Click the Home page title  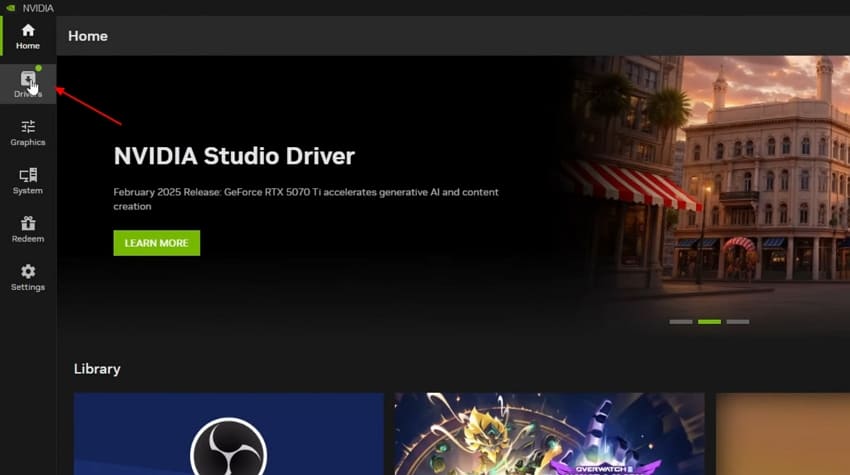[x=88, y=36]
